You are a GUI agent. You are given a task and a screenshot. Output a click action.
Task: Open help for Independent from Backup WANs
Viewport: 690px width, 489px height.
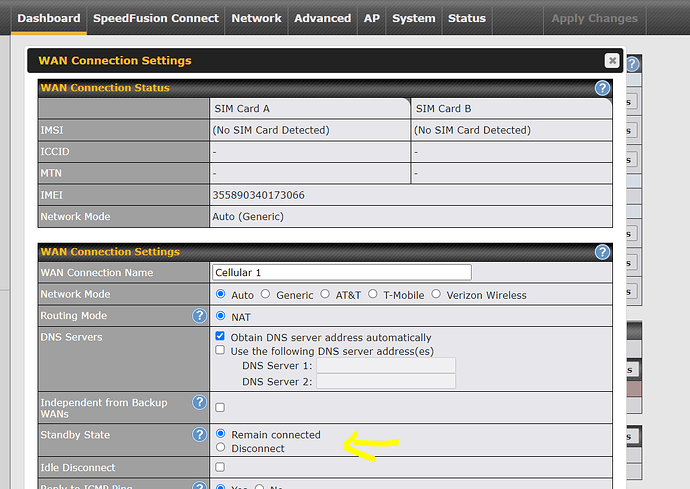[x=199, y=403]
